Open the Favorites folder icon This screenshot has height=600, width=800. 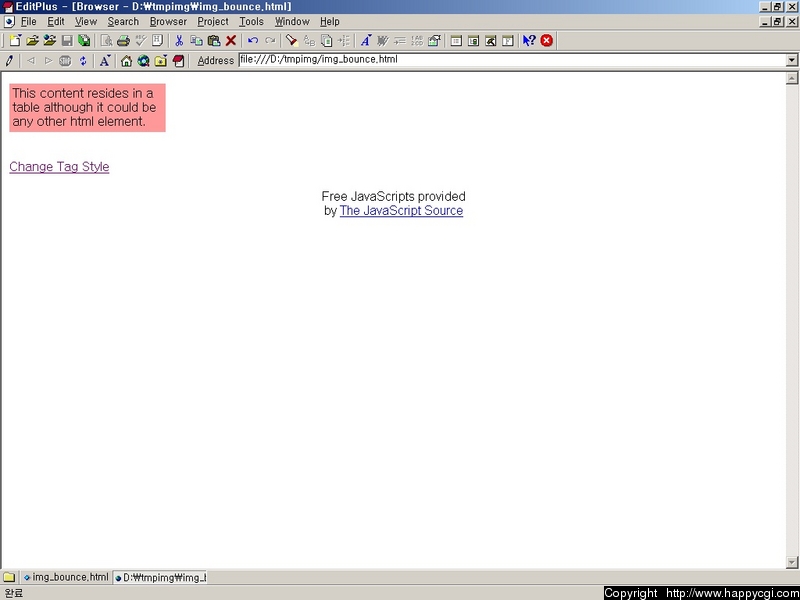[x=161, y=61]
